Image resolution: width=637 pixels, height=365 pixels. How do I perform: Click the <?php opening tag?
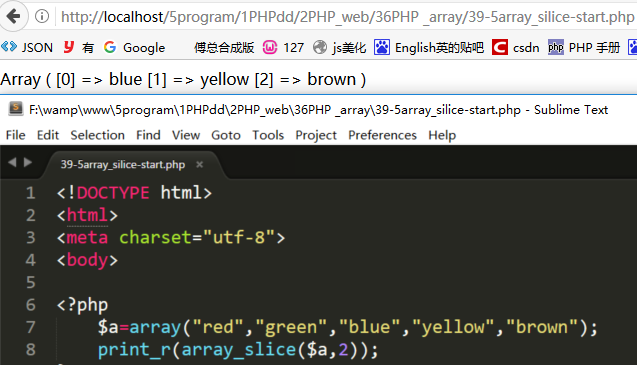coord(82,304)
